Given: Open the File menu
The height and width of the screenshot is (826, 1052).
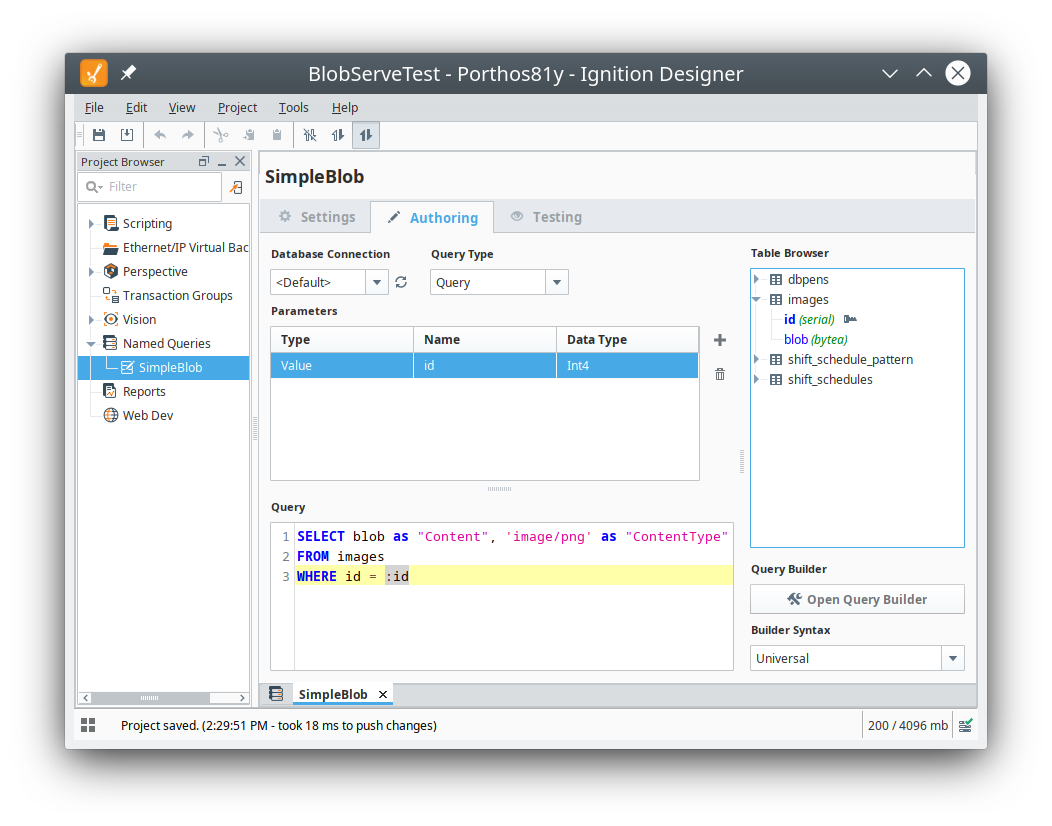Looking at the screenshot, I should click(x=94, y=107).
